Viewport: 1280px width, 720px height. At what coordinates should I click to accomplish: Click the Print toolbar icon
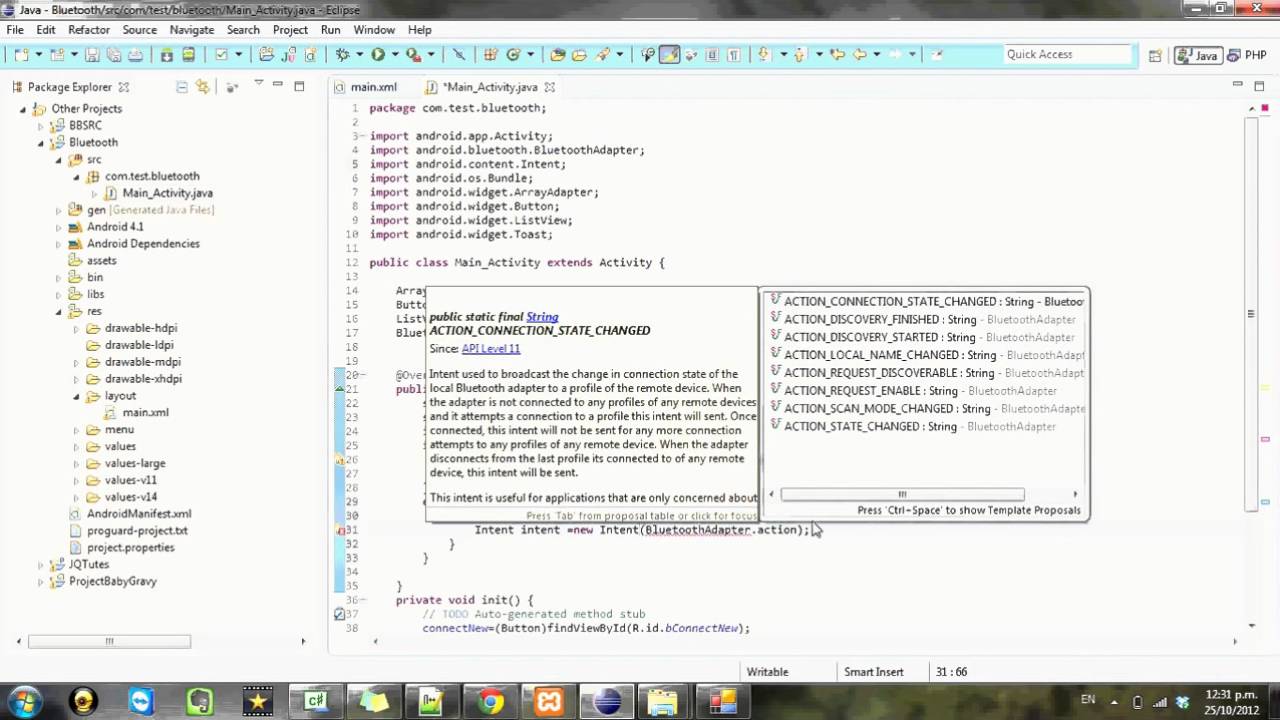(x=135, y=55)
